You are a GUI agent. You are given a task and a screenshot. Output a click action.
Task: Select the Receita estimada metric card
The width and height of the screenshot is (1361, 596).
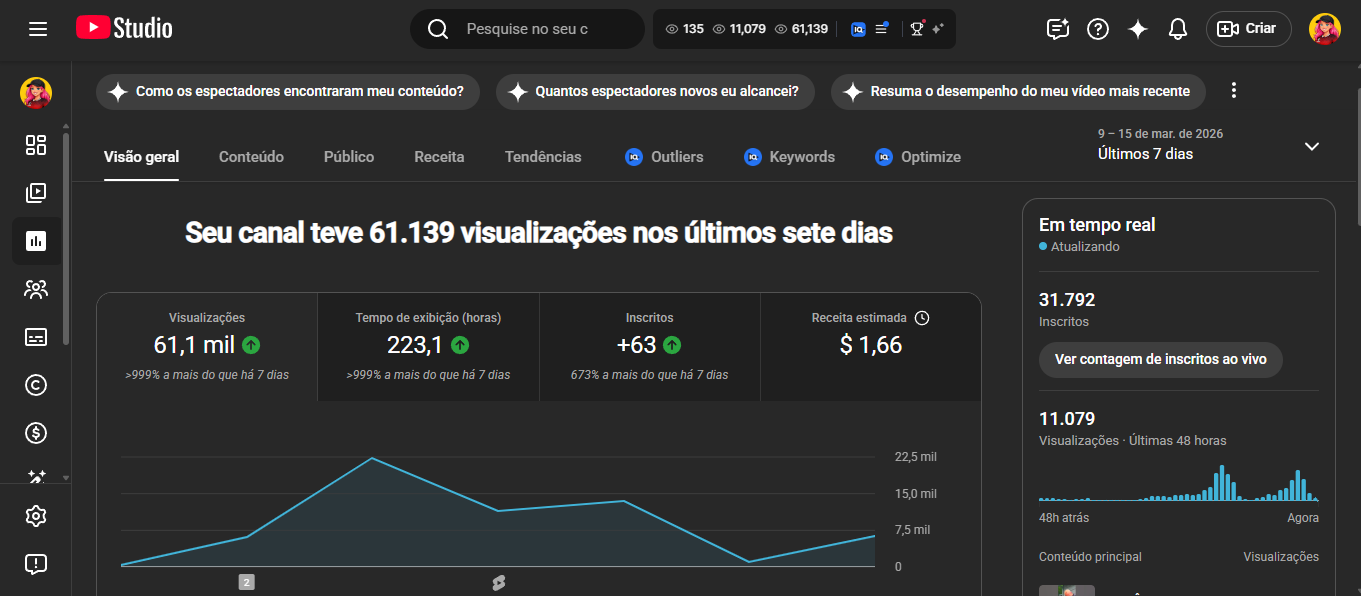pyautogui.click(x=871, y=347)
